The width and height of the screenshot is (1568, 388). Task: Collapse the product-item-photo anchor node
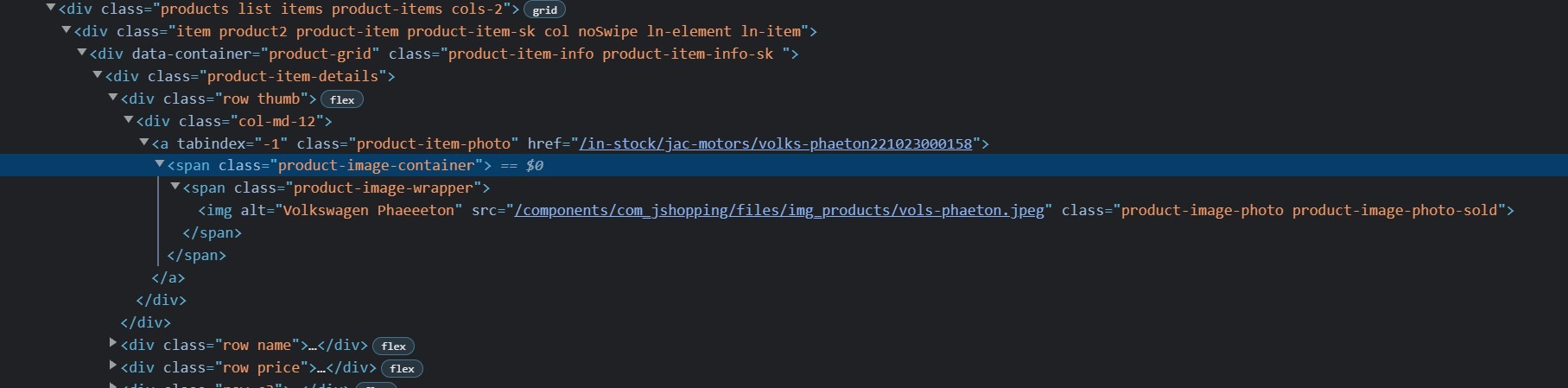144,143
